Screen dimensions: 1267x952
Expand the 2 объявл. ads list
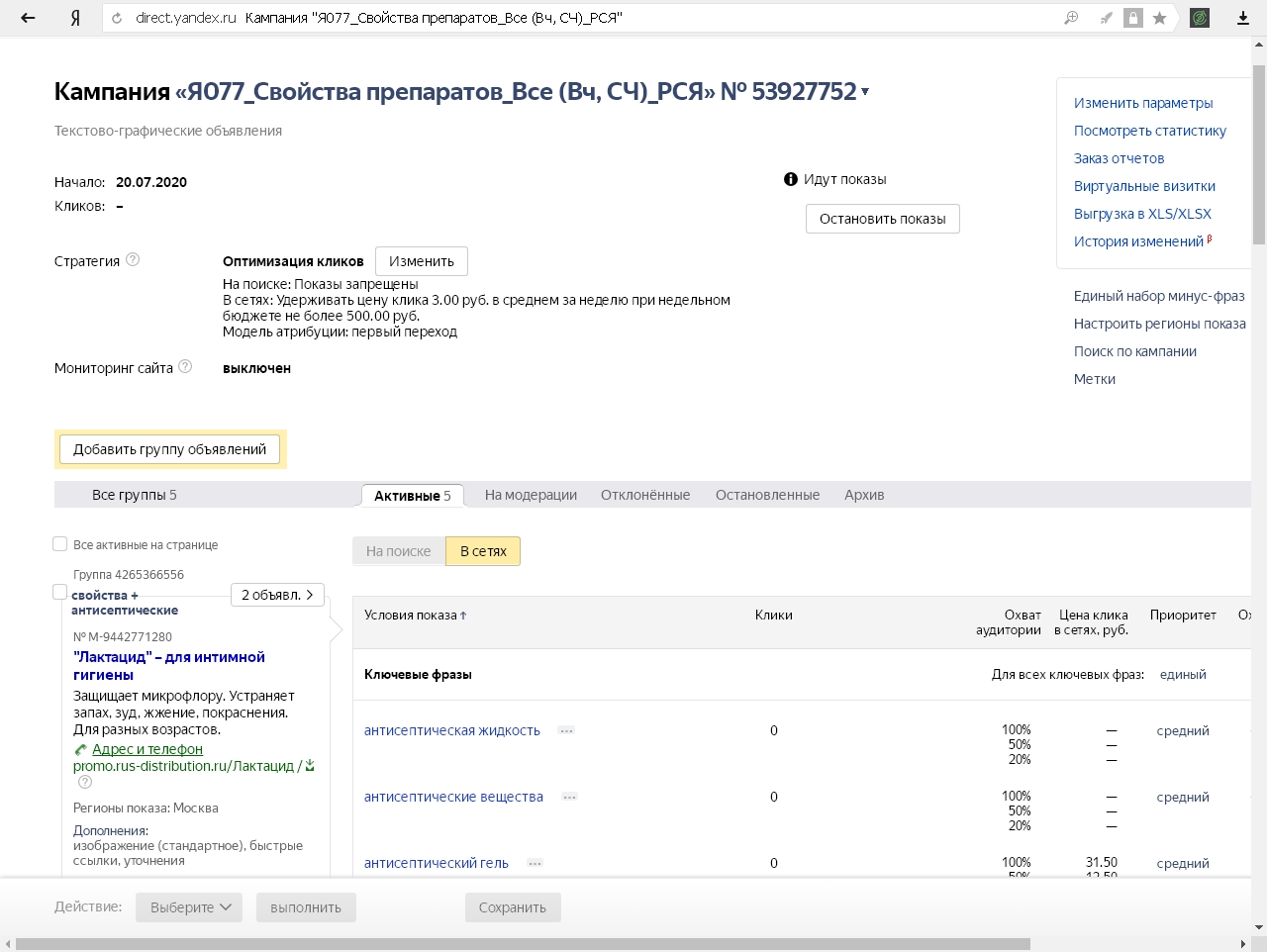click(x=277, y=595)
